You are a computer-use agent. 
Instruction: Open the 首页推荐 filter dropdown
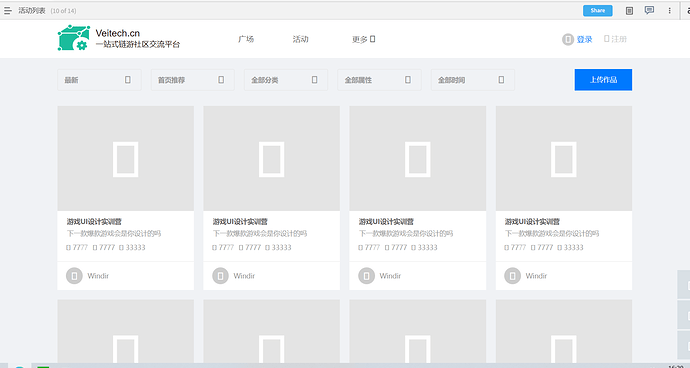(x=193, y=80)
